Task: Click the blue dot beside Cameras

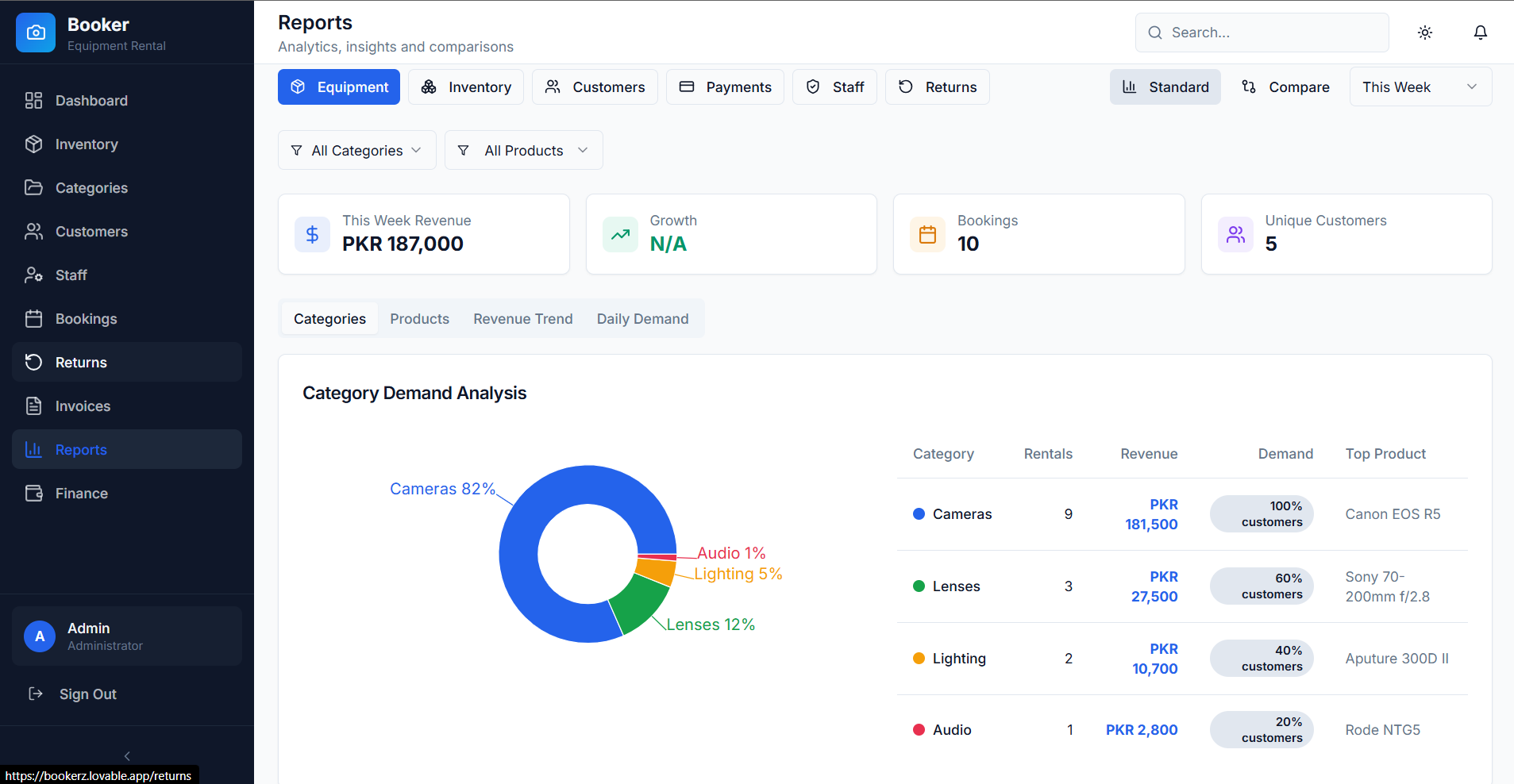Action: pyautogui.click(x=919, y=514)
